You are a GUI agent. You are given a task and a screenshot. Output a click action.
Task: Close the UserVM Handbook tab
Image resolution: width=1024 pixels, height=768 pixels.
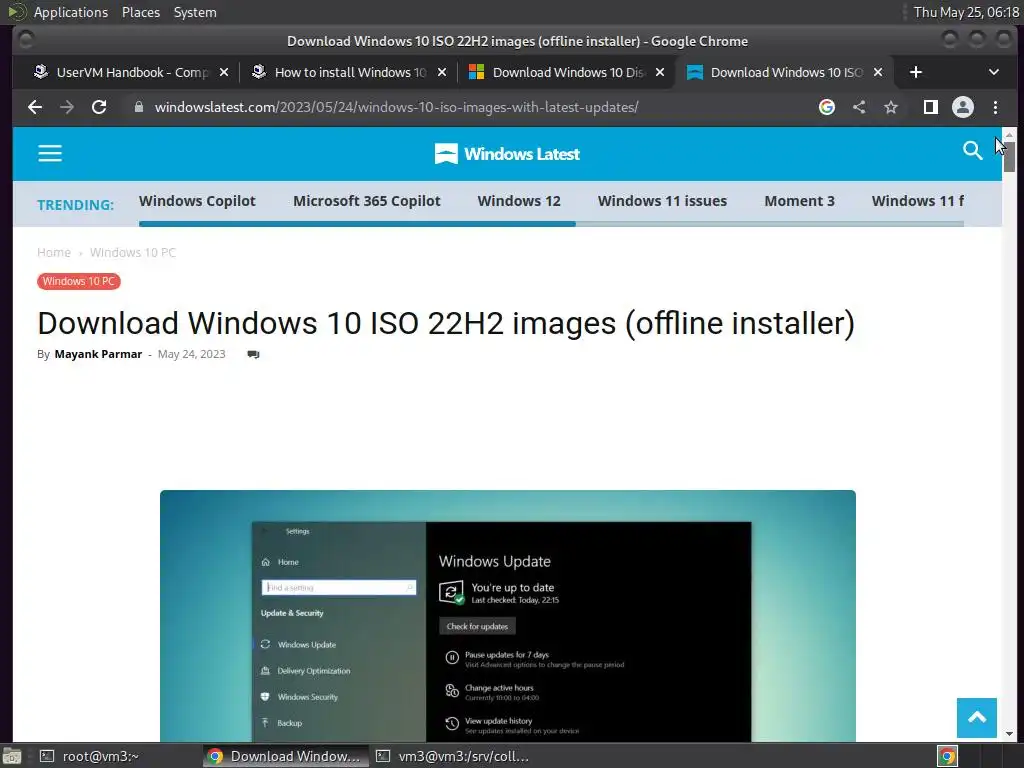(224, 72)
